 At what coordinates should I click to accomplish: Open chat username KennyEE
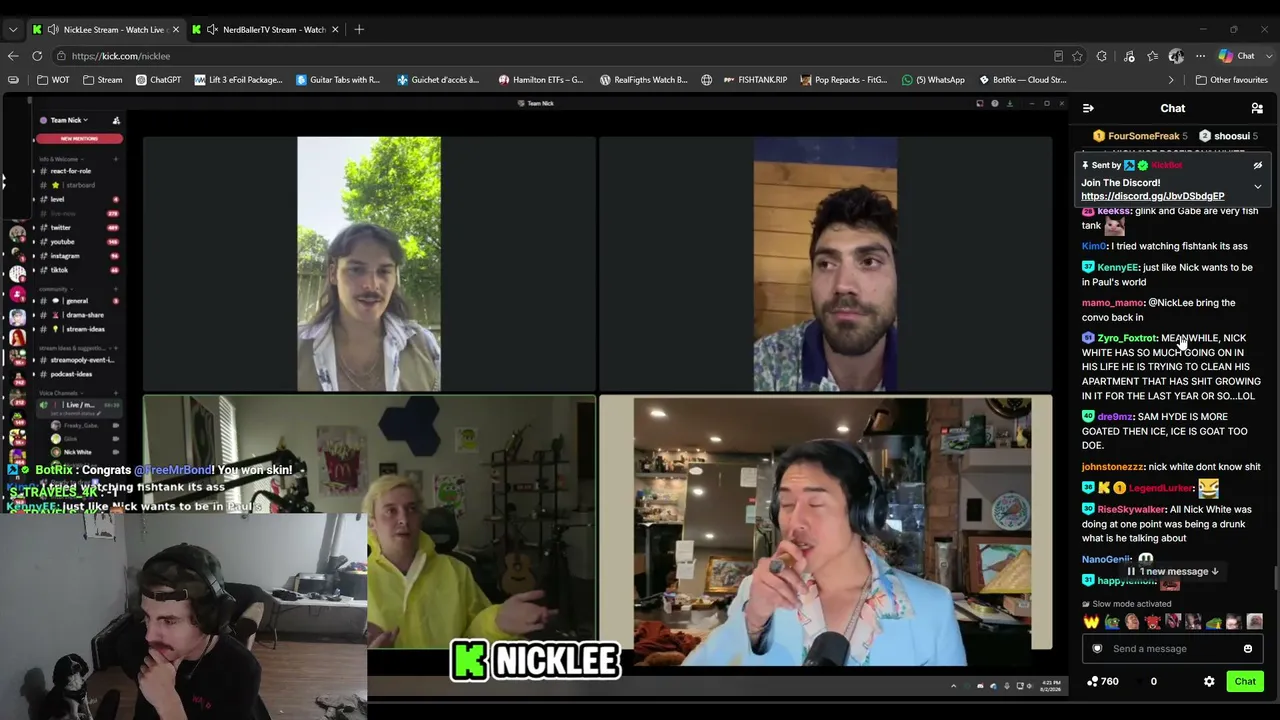tap(1117, 267)
